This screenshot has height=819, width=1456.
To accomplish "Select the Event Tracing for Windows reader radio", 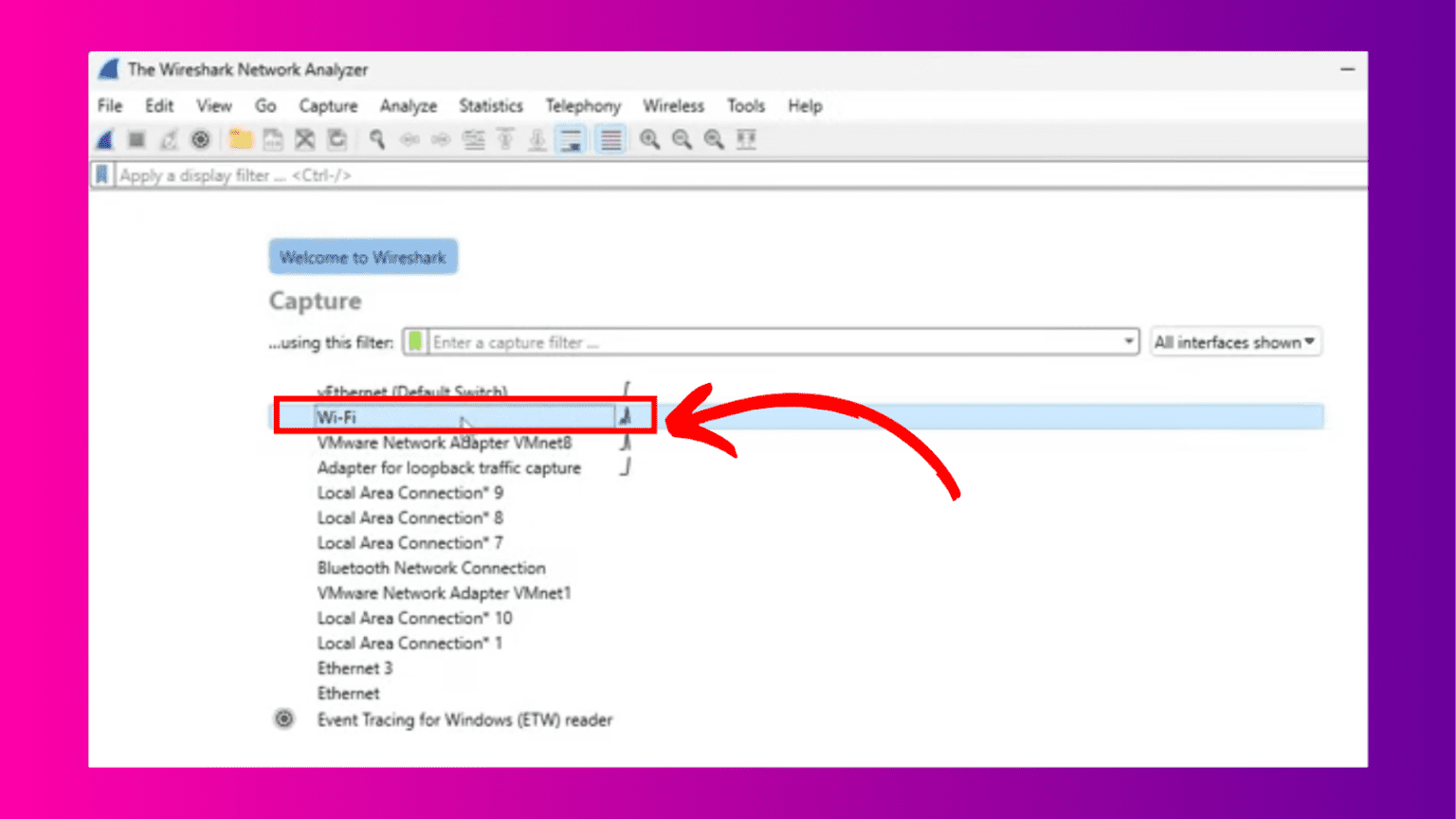I will pos(284,719).
